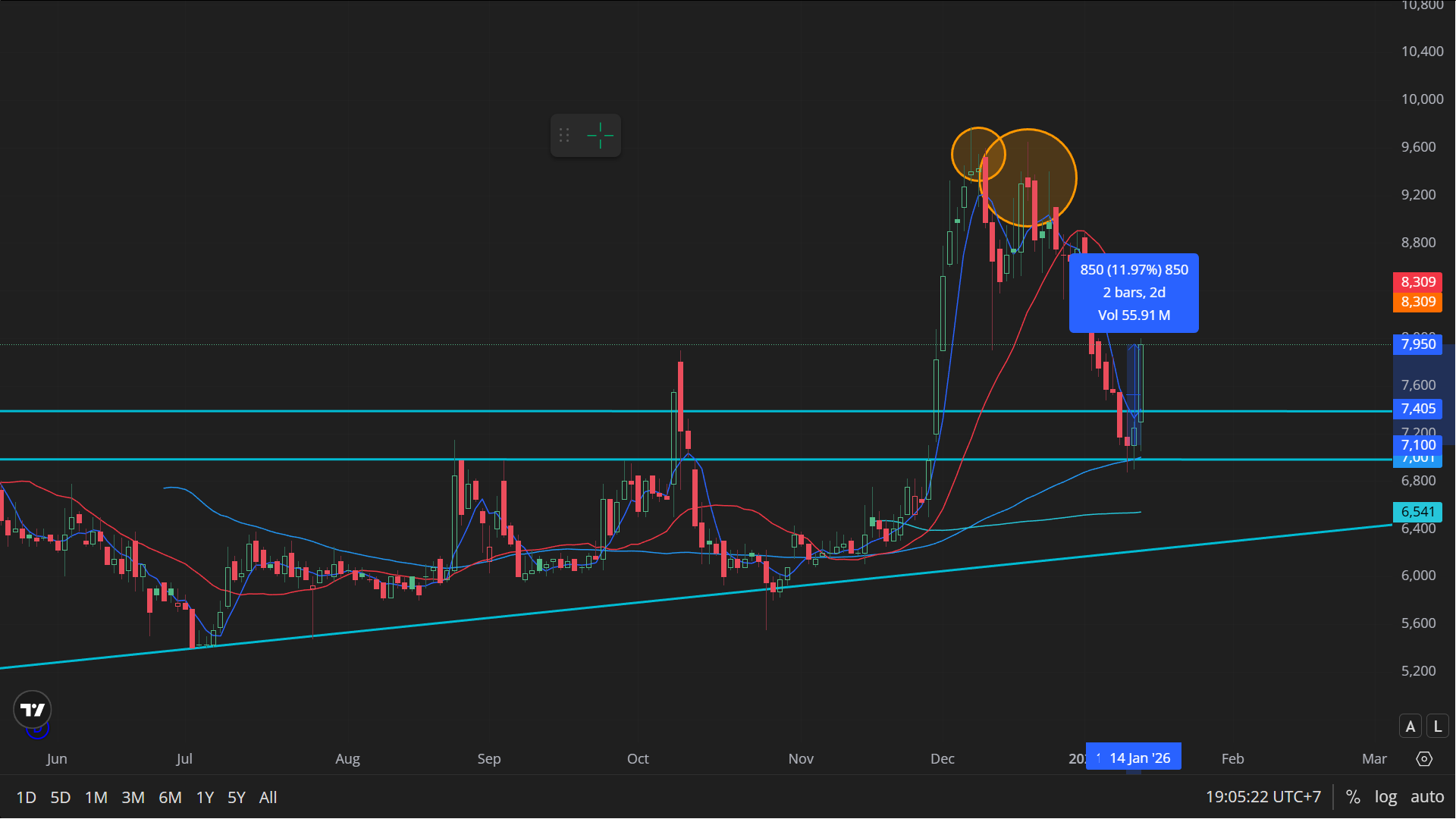Screen dimensions: 1456x819
Task: Select the 6M time range
Action: [x=170, y=798]
